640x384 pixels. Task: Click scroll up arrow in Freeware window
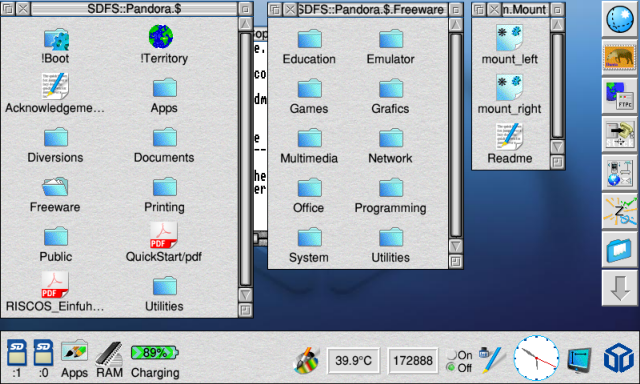click(456, 25)
